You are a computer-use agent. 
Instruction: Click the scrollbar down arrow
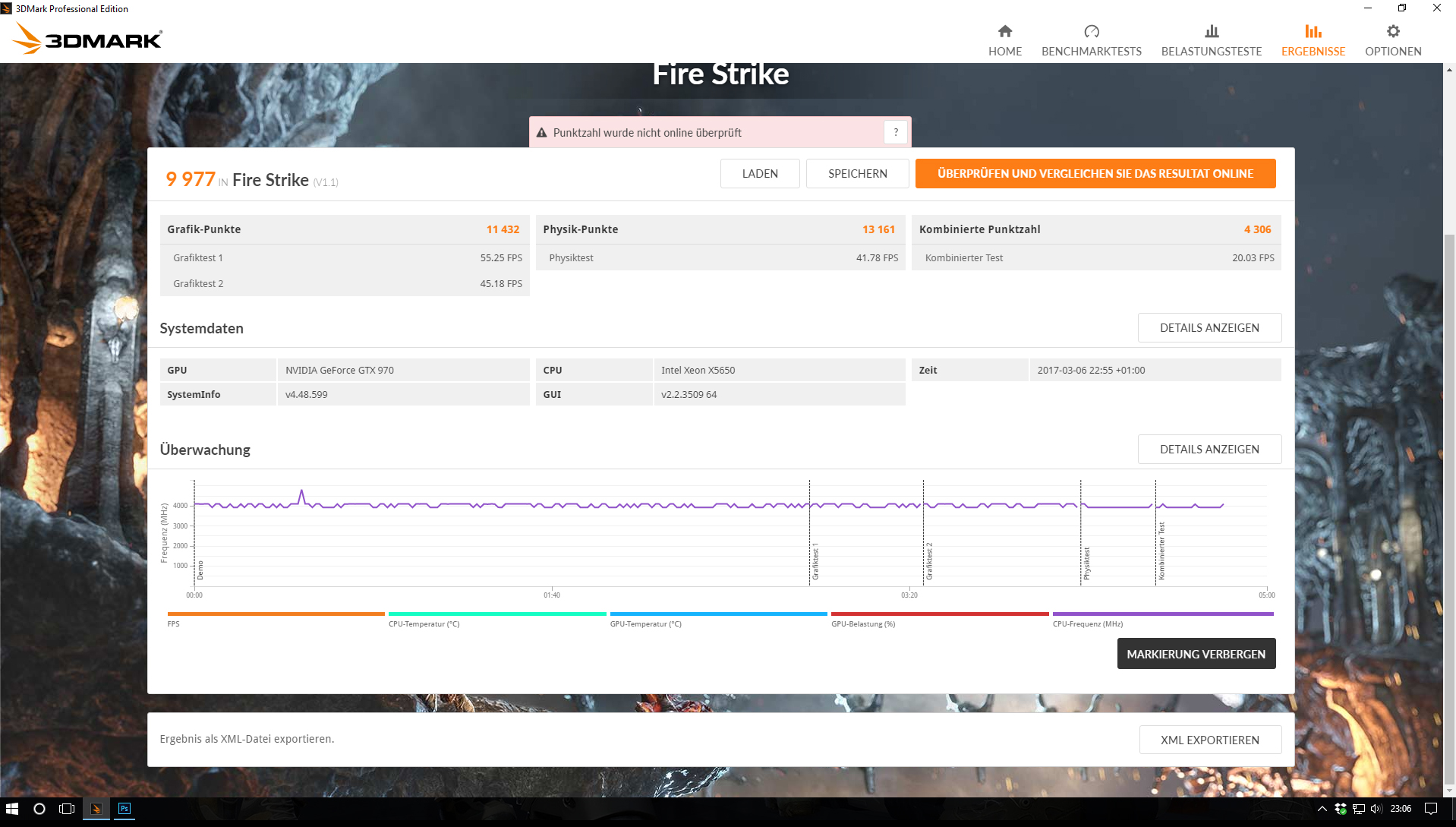point(1449,791)
